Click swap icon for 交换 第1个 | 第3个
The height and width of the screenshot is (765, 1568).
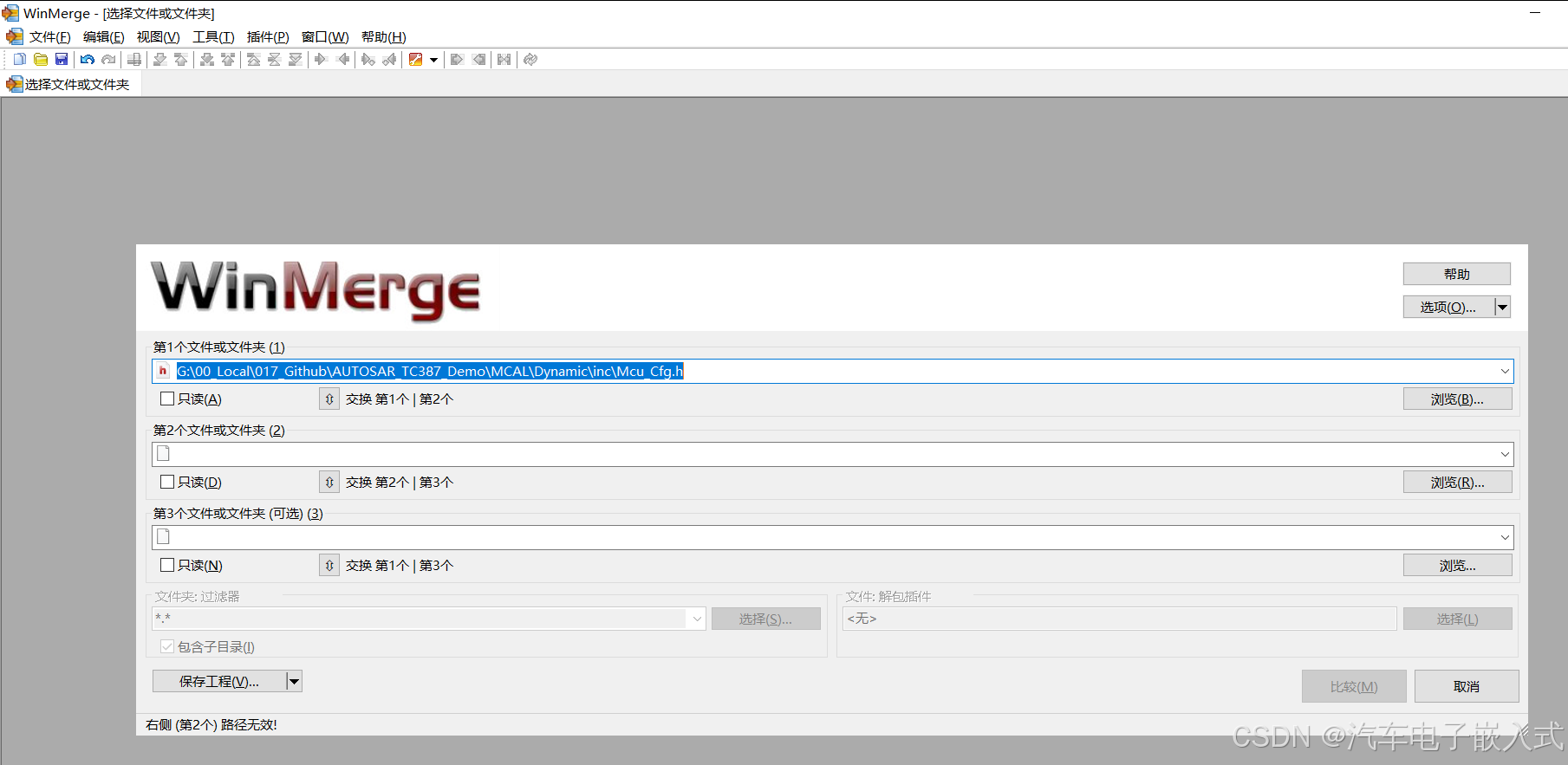click(x=329, y=565)
